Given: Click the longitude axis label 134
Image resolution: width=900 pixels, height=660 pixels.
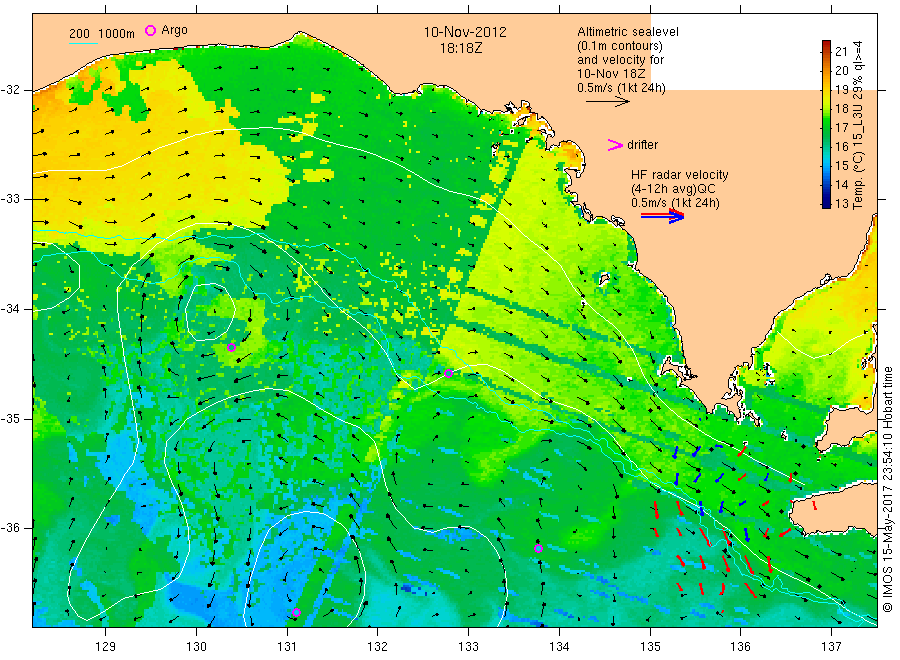Looking at the screenshot, I should (x=559, y=647).
